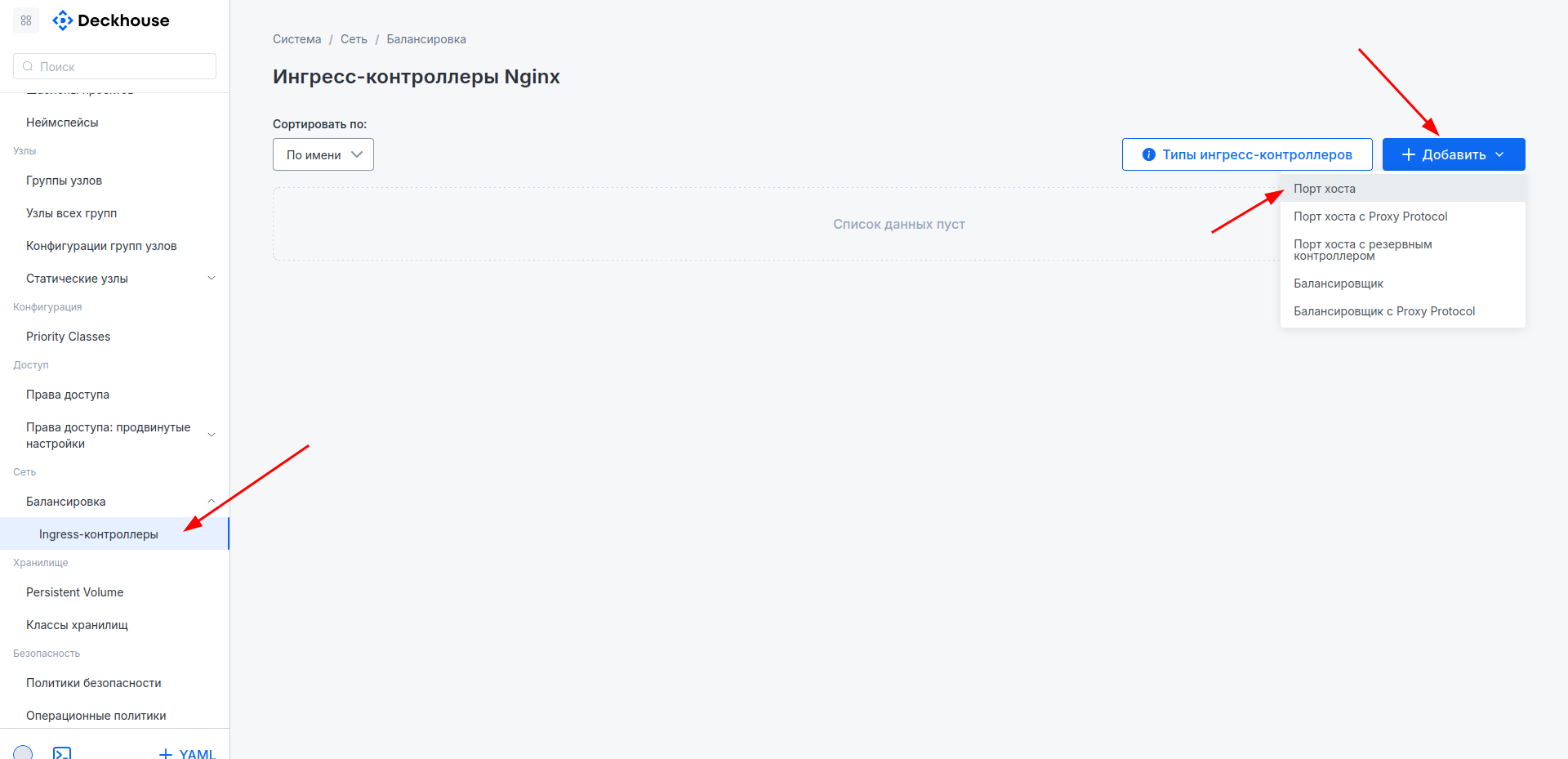Select 'Балансировщик с Proxy Protocol' option
This screenshot has height=759, width=1568.
tap(1383, 311)
